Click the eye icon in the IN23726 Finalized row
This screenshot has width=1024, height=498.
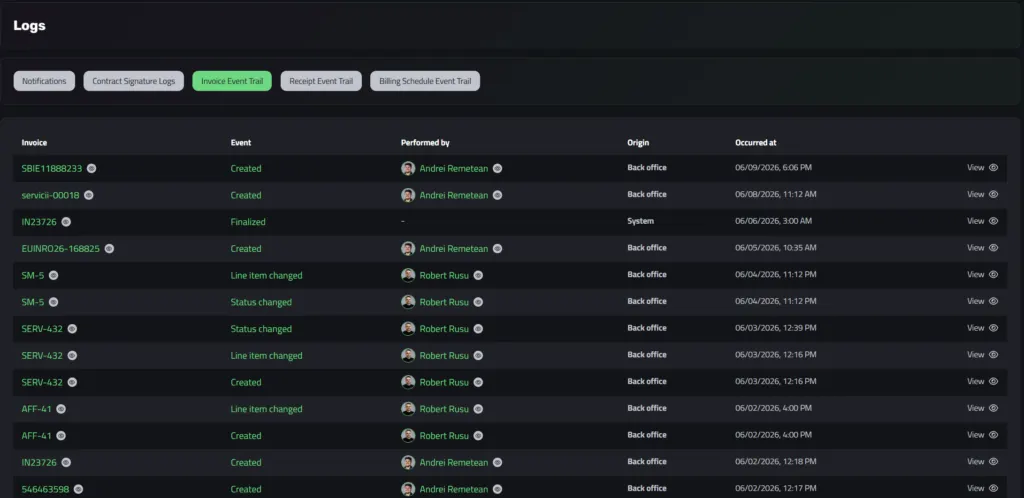(x=993, y=221)
